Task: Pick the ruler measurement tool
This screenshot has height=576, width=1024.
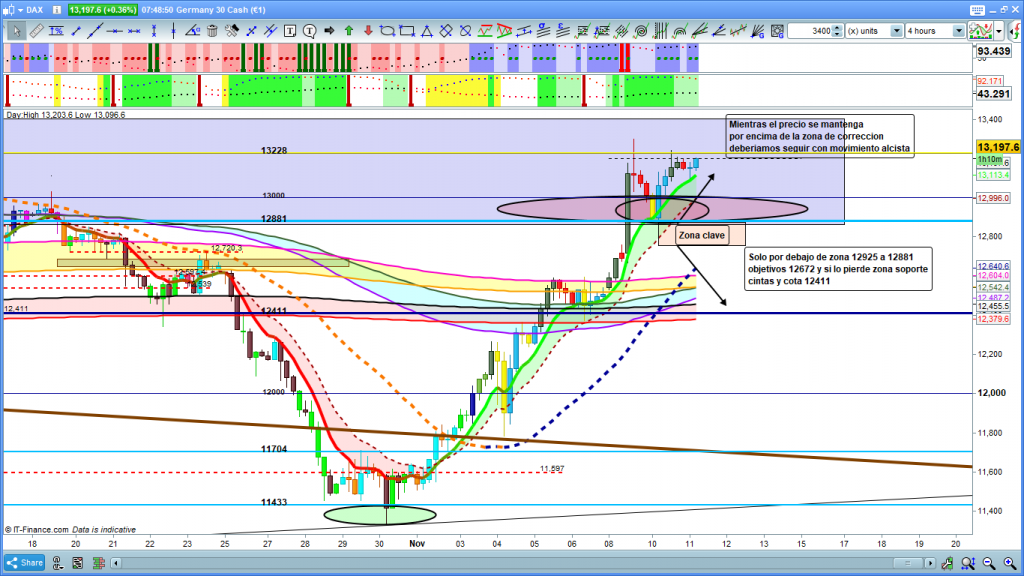Action: pyautogui.click(x=37, y=31)
